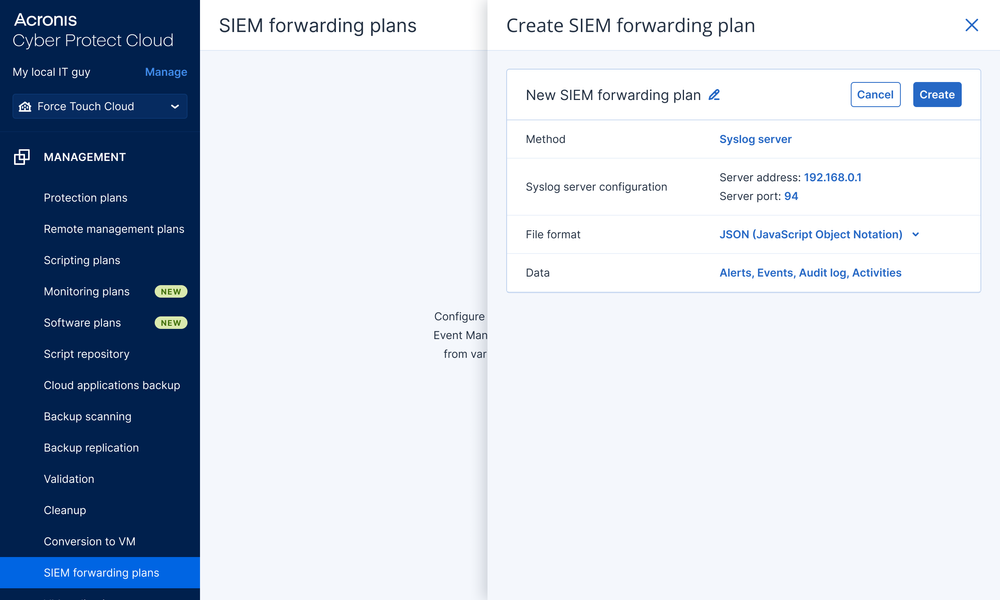Open Protection plans in sidebar
The width and height of the screenshot is (1000, 600).
[86, 198]
